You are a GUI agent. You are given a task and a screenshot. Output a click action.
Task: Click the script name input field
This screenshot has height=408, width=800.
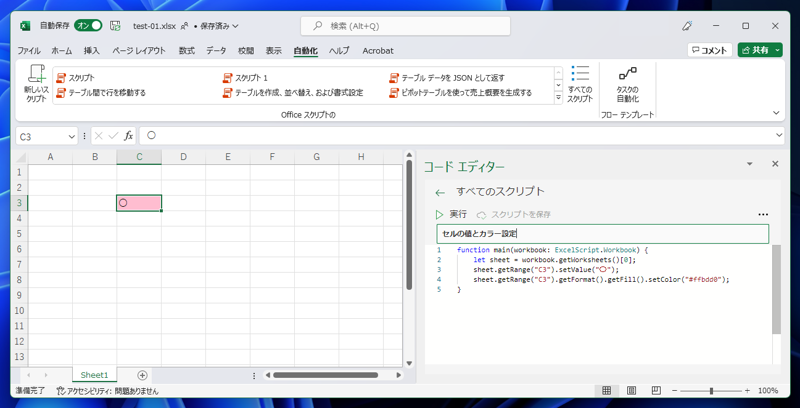tap(603, 234)
